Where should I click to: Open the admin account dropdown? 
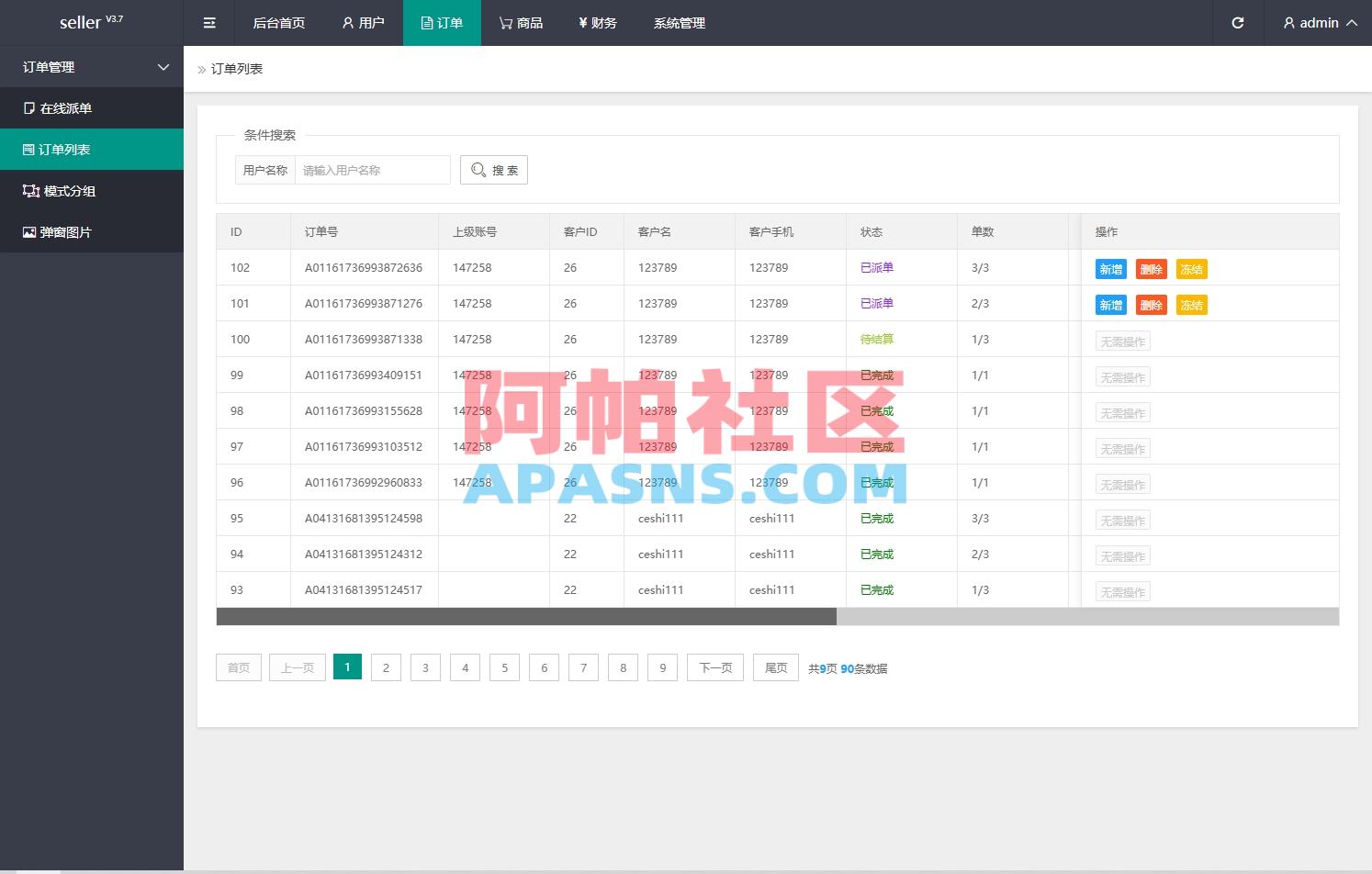(x=1319, y=22)
